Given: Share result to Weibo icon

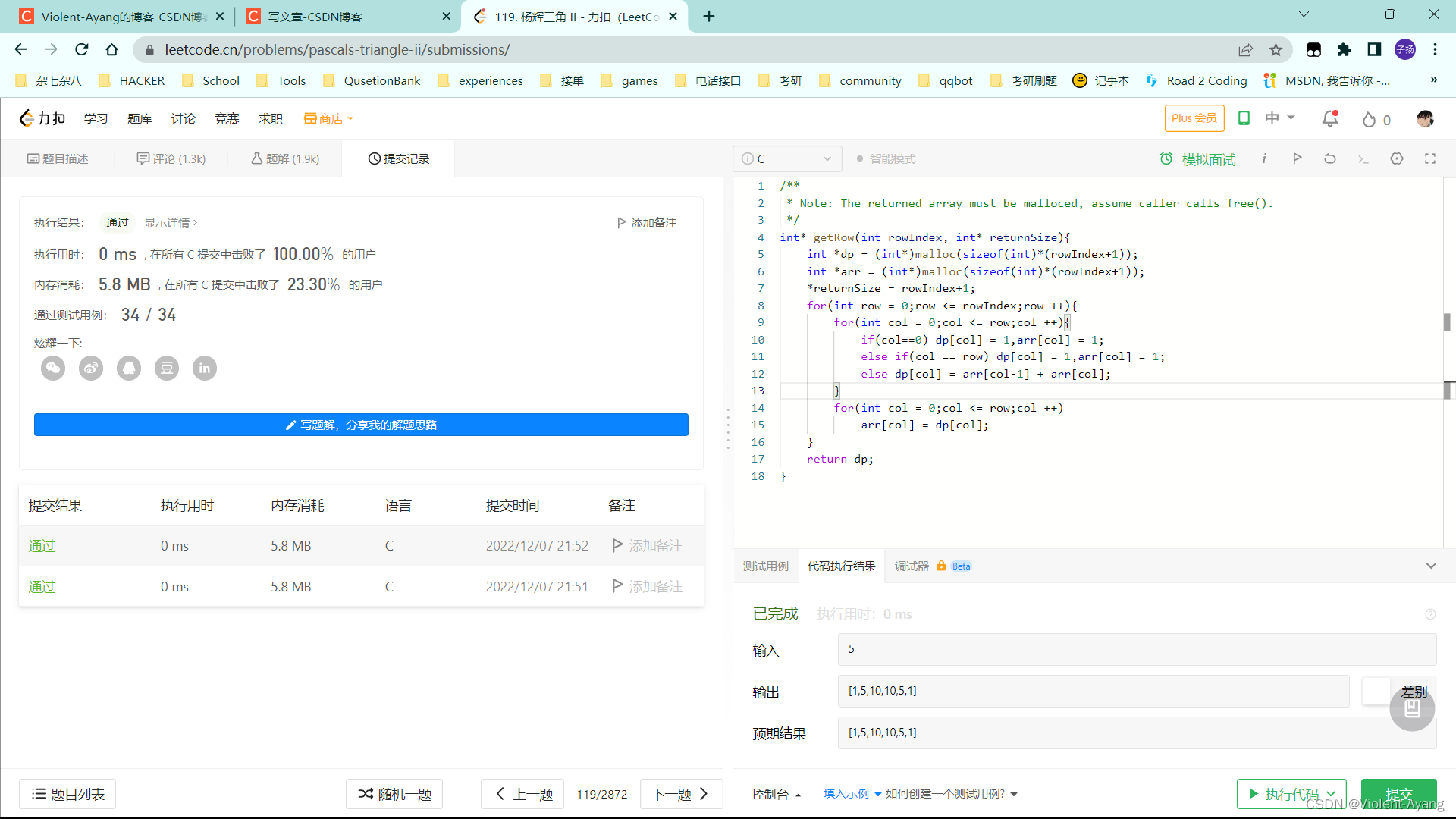Looking at the screenshot, I should 91,369.
